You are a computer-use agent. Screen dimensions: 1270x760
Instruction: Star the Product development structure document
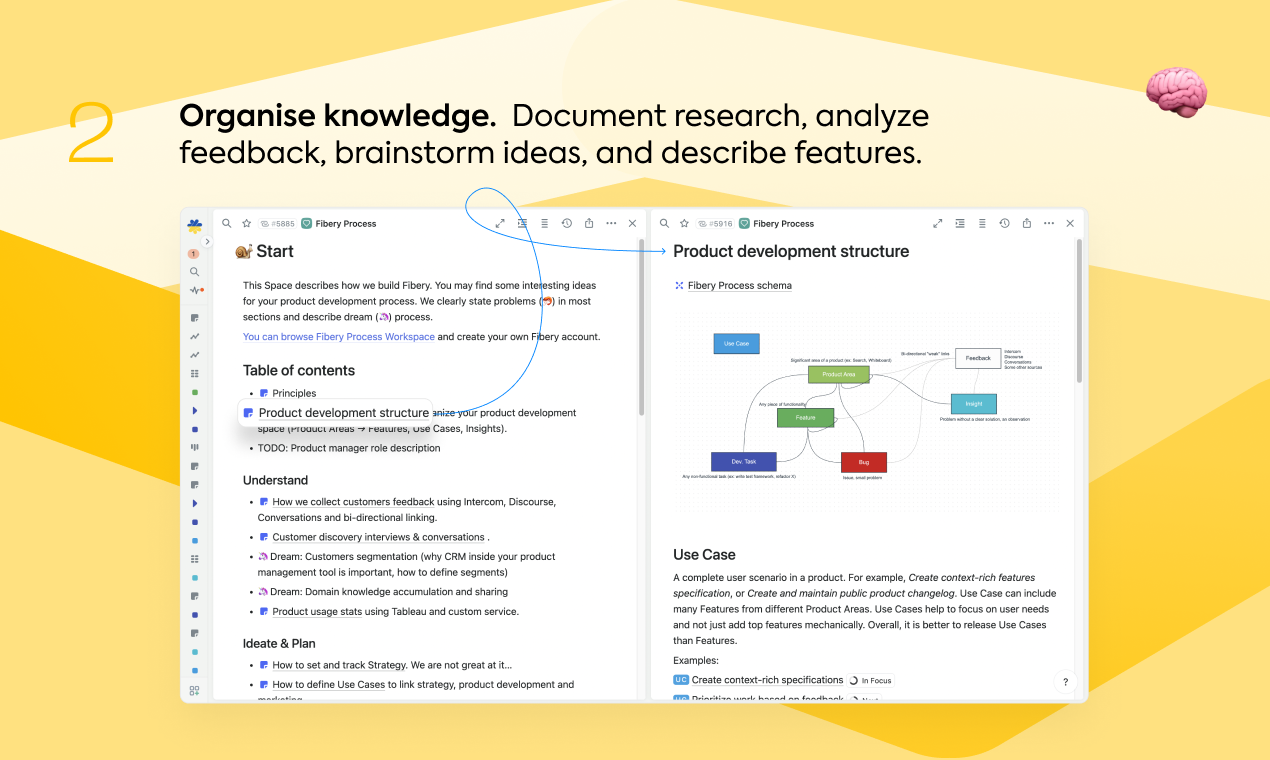[684, 224]
